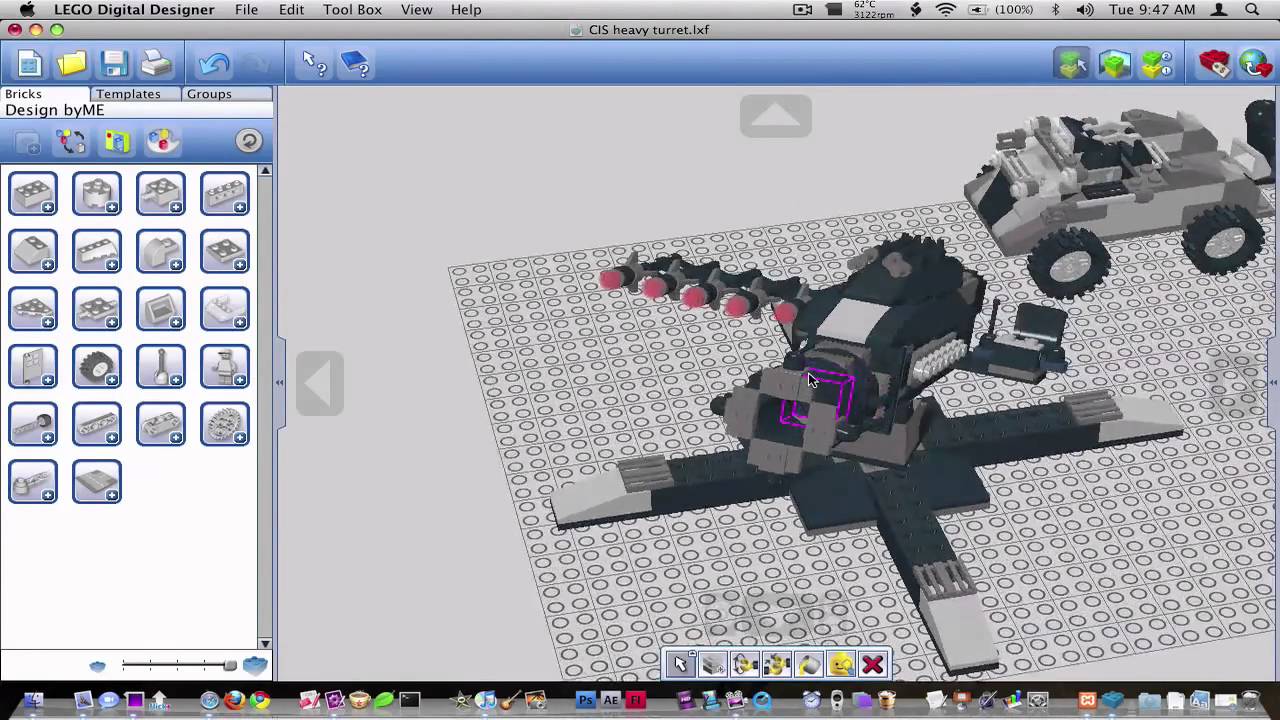Click the red brick box icon
Image resolution: width=1280 pixels, height=720 pixels.
click(1215, 65)
